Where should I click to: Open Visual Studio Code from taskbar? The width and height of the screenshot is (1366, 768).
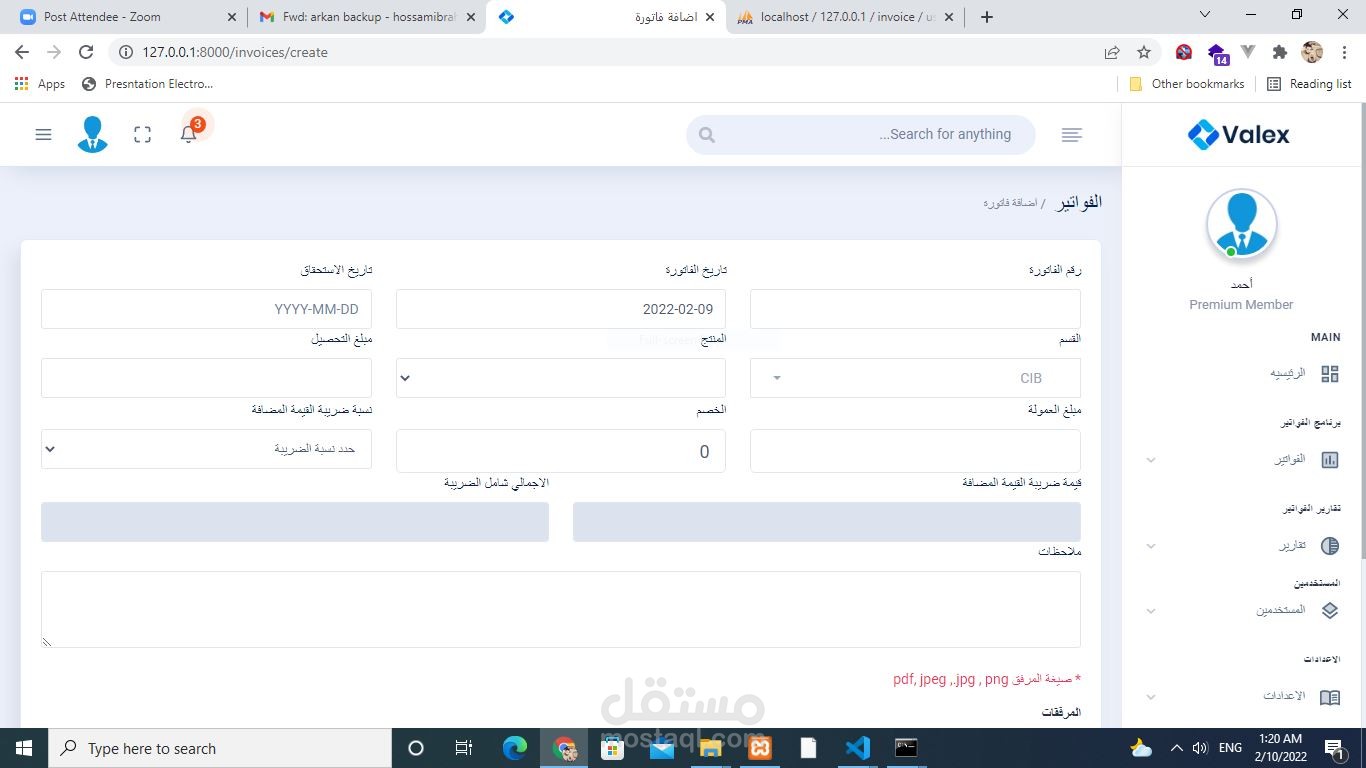point(857,747)
